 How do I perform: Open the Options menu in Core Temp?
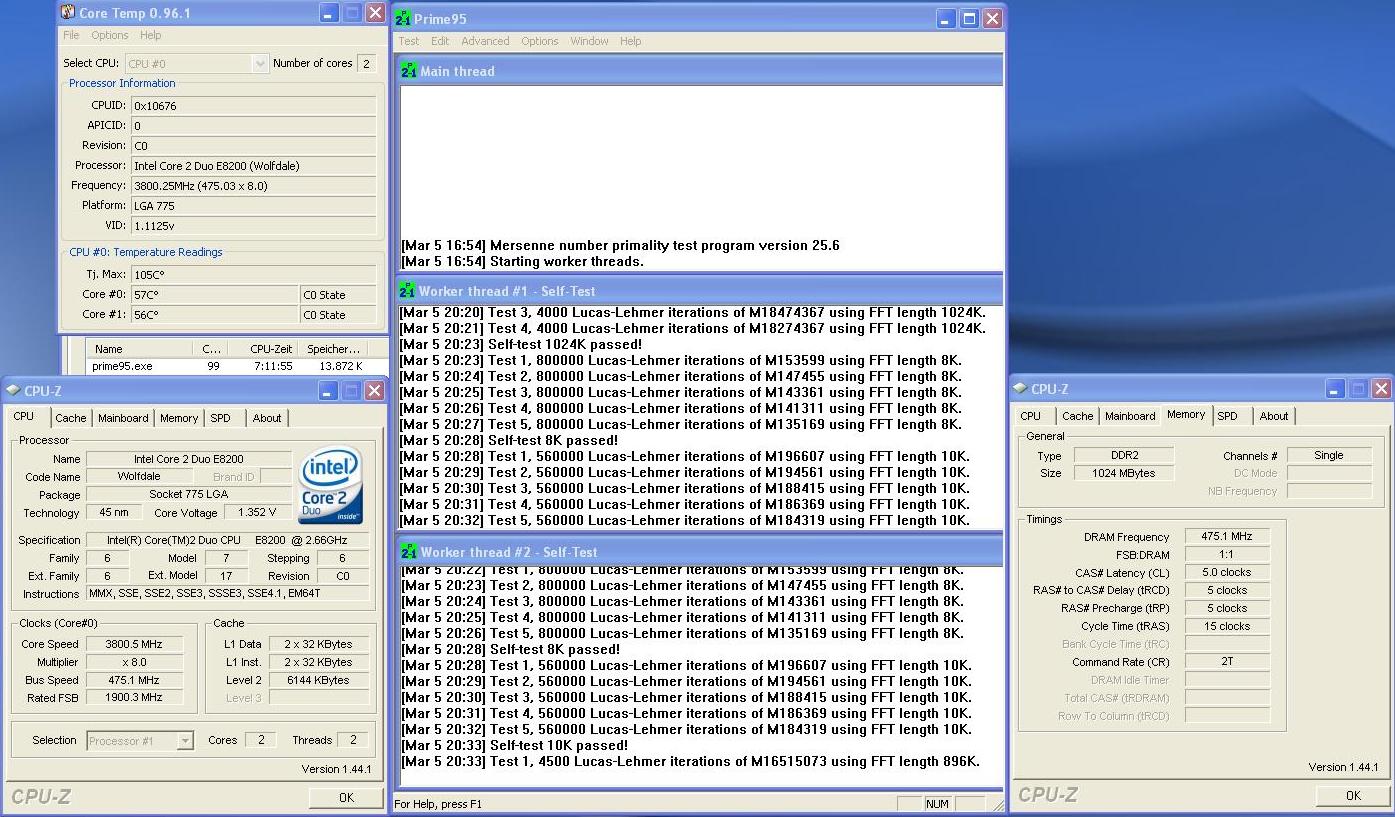point(110,35)
